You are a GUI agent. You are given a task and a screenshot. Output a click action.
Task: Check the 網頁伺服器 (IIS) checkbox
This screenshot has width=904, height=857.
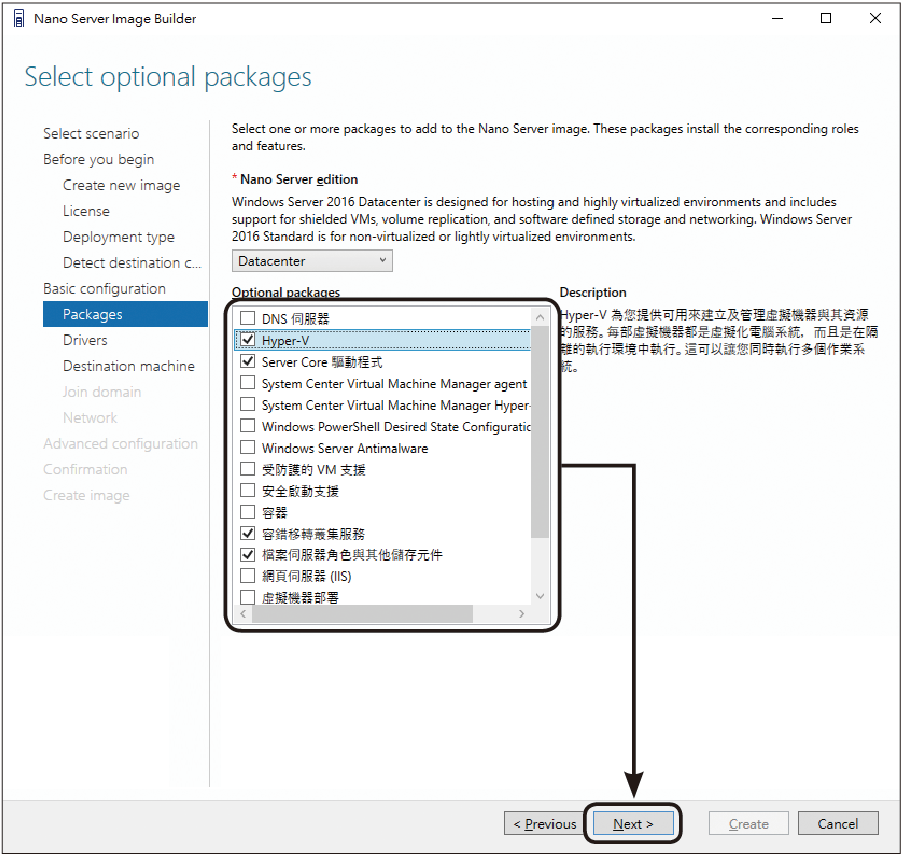(x=247, y=576)
